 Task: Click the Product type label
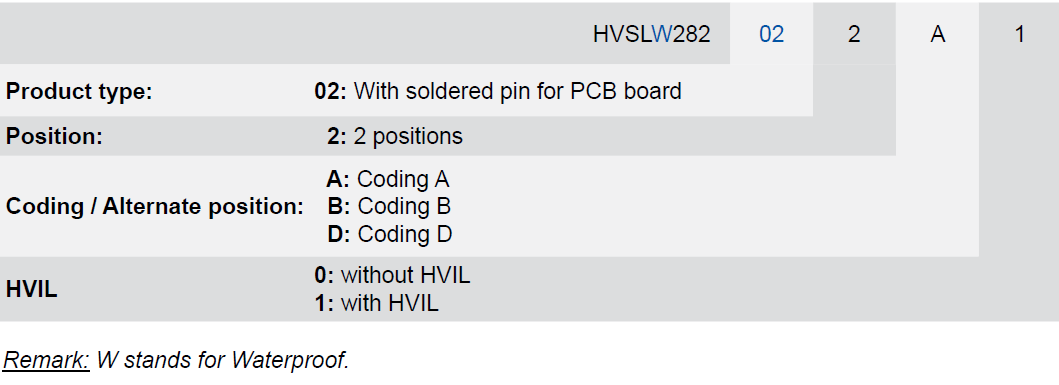[x=79, y=91]
